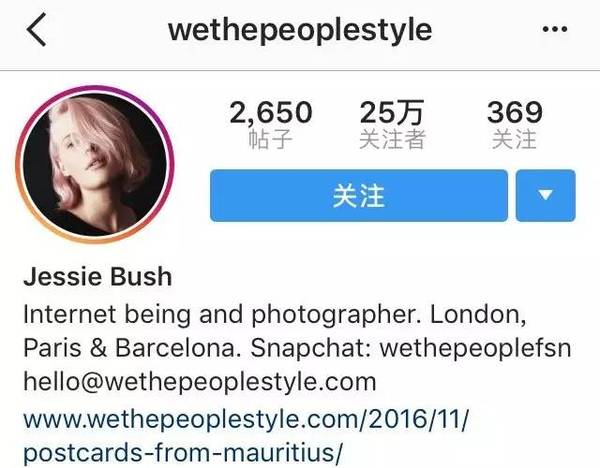Open the three-dot more options menu

click(555, 29)
